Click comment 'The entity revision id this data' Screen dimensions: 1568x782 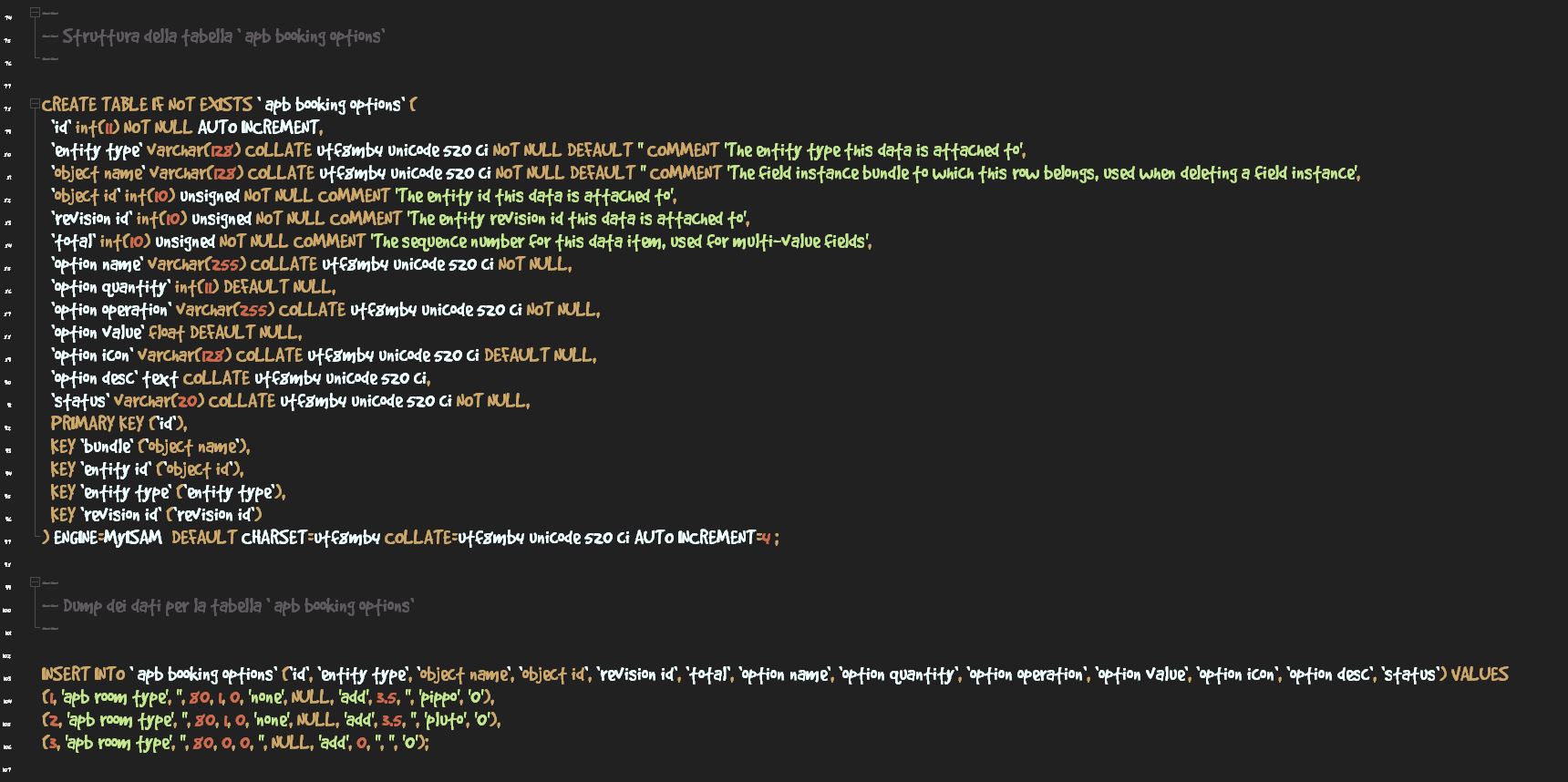click(x=578, y=219)
